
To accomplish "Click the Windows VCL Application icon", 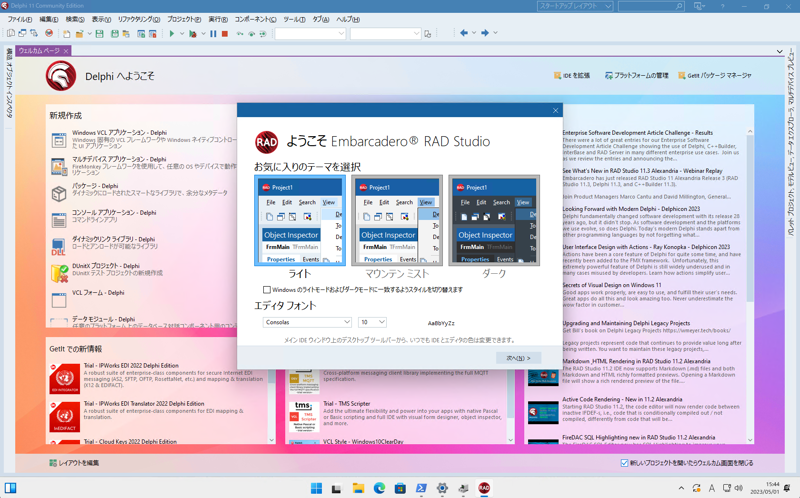I will coord(59,140).
